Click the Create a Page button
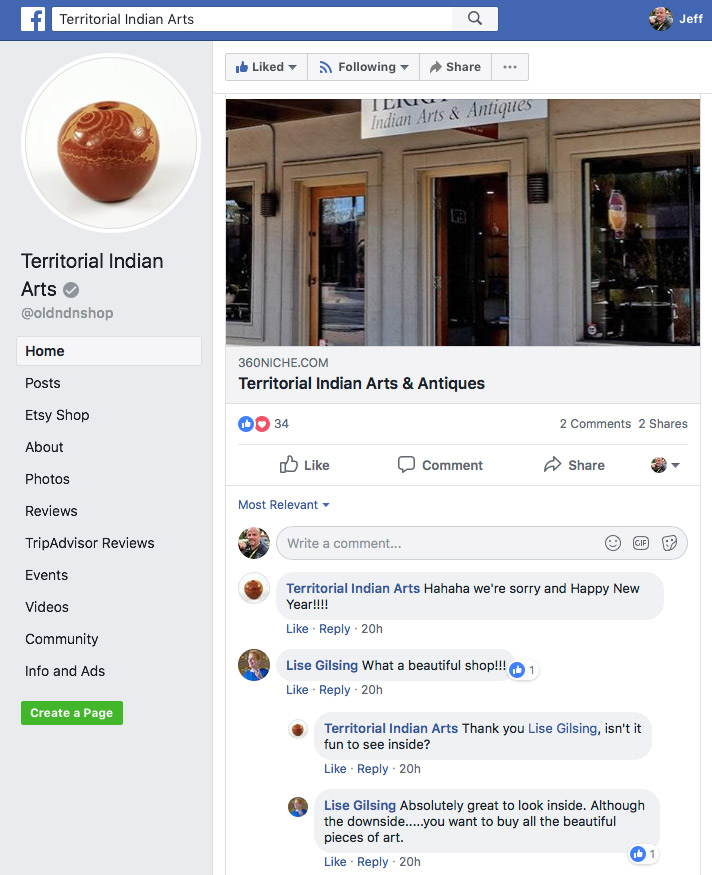712x875 pixels. [x=72, y=713]
